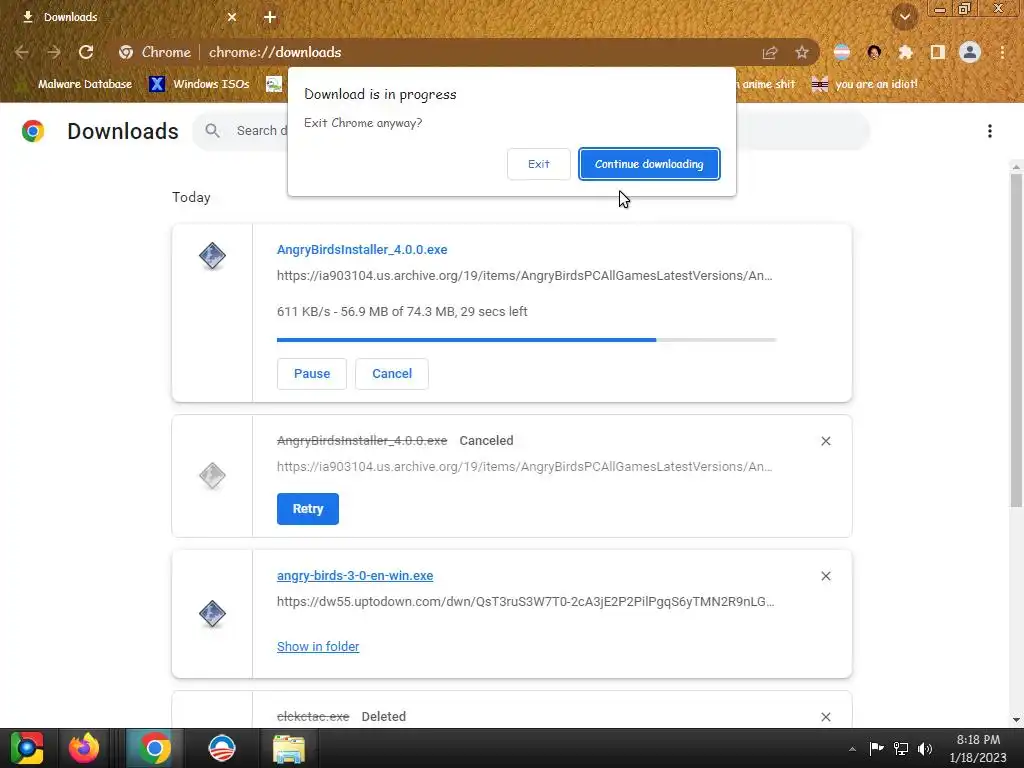Image resolution: width=1024 pixels, height=768 pixels.
Task: Click Action Center flag tray icon
Action: click(x=876, y=748)
